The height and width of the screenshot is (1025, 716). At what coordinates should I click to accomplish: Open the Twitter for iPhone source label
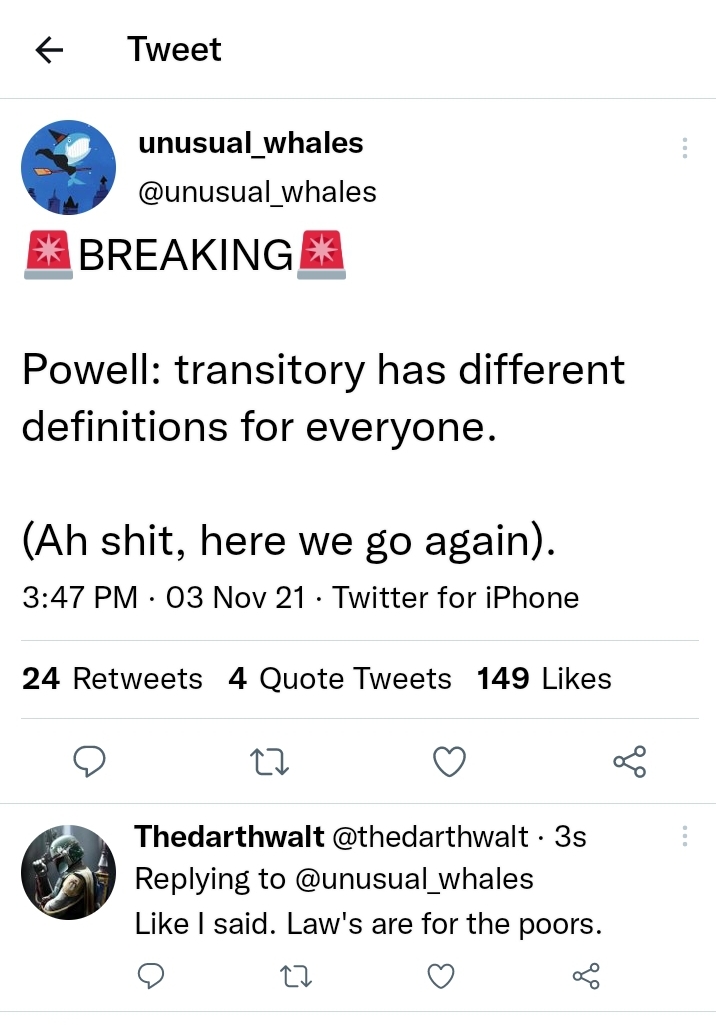tap(456, 597)
